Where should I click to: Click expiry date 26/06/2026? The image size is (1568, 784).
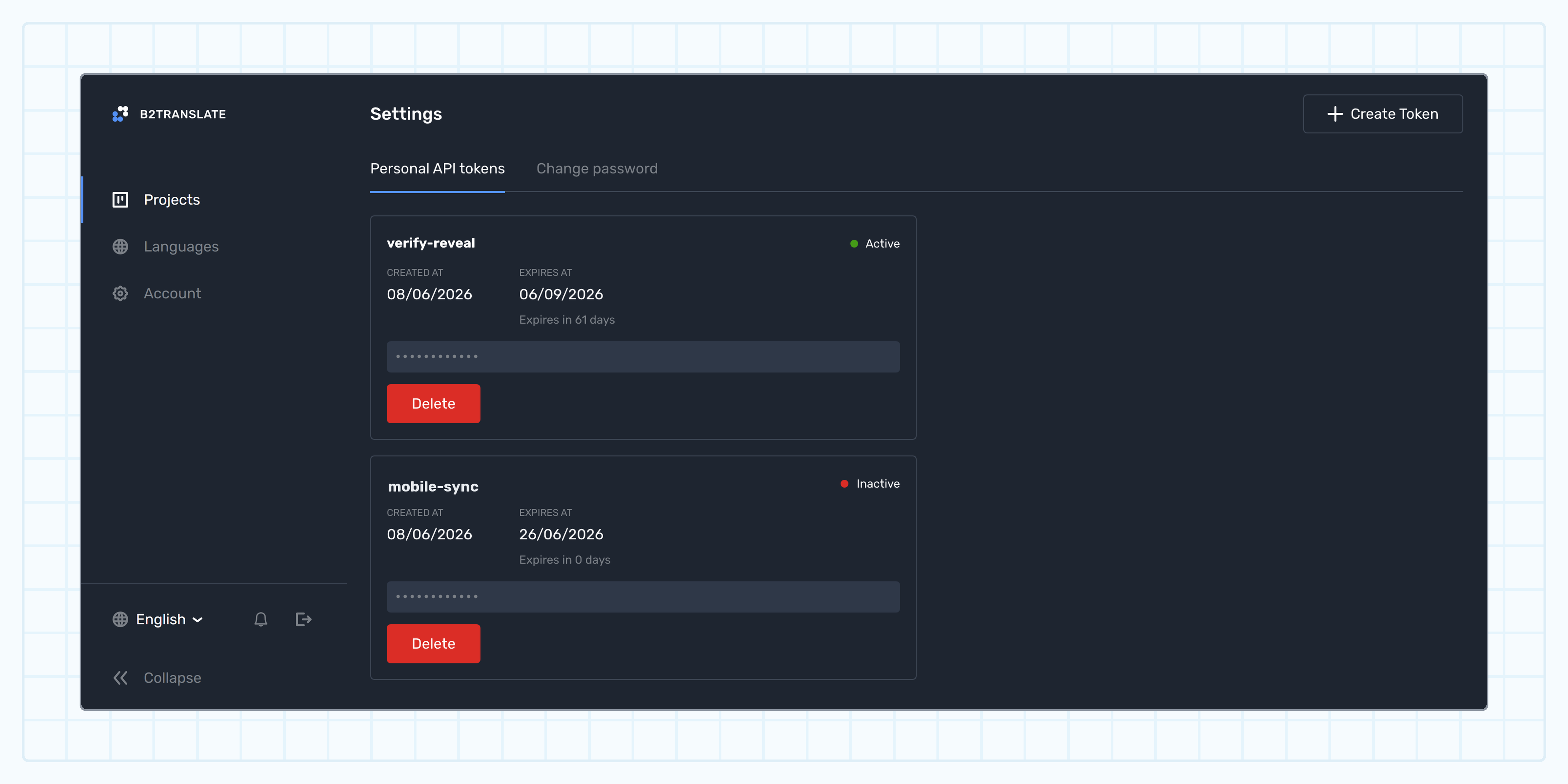[561, 534]
